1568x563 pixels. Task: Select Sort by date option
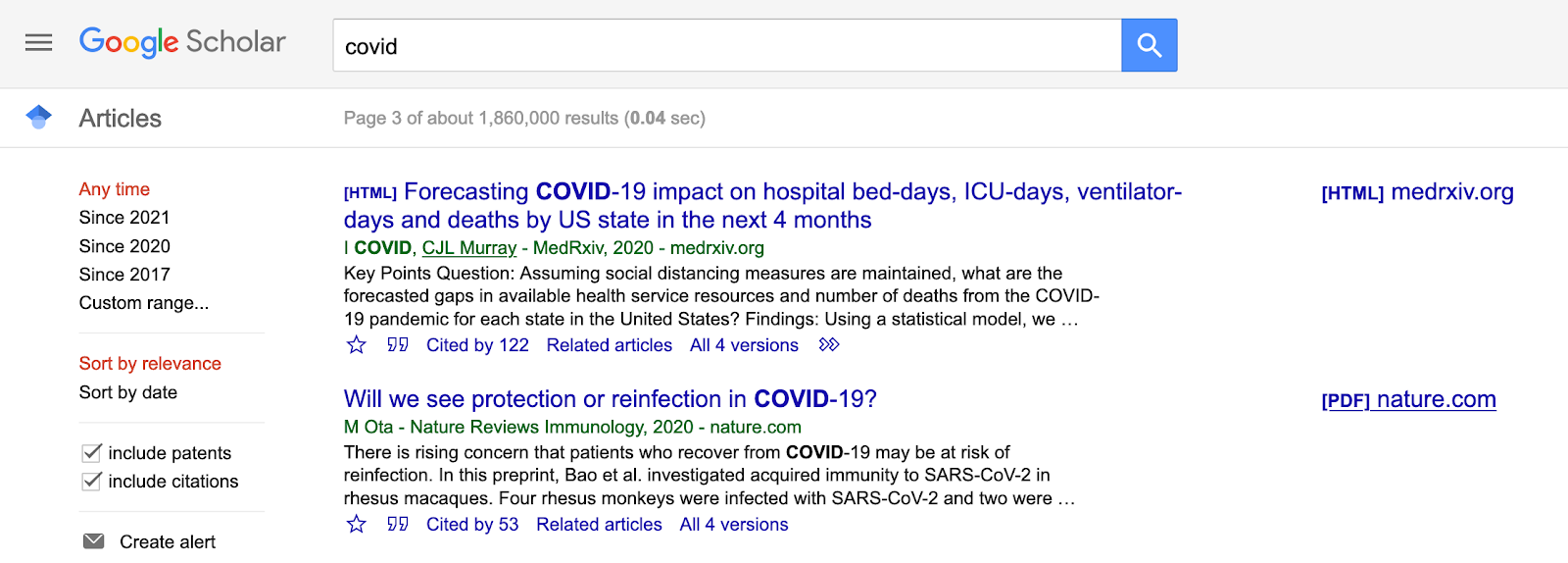128,392
